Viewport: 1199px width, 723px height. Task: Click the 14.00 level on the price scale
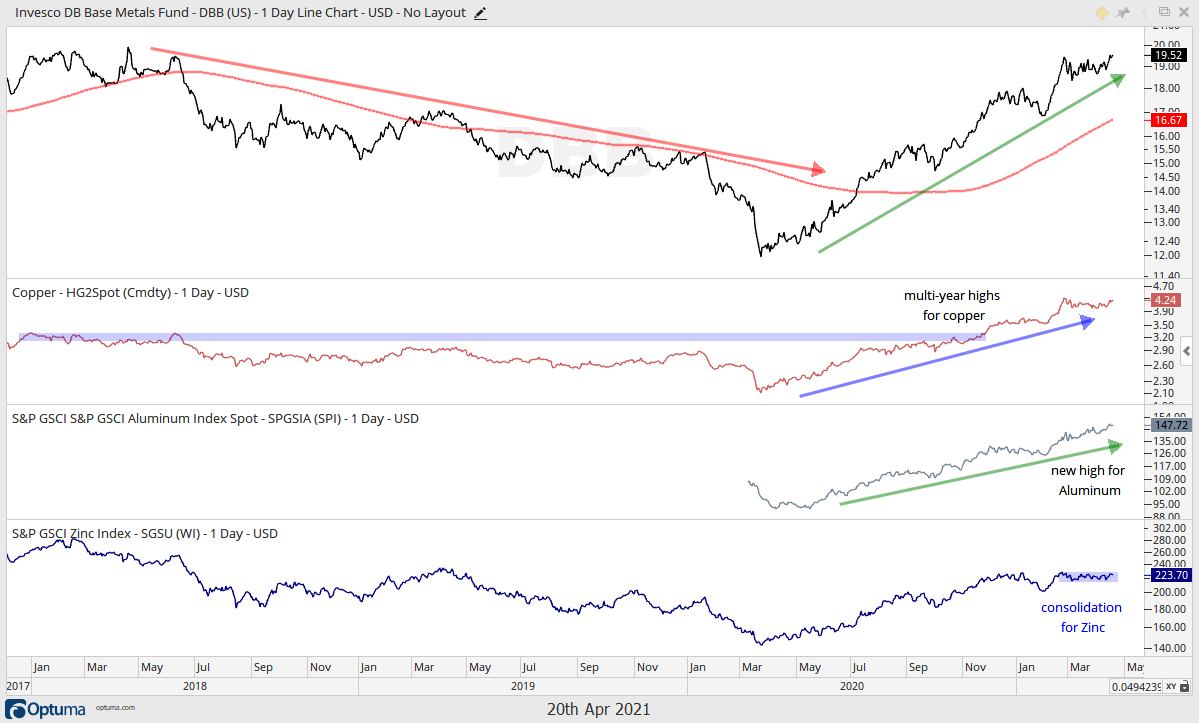(x=1166, y=192)
